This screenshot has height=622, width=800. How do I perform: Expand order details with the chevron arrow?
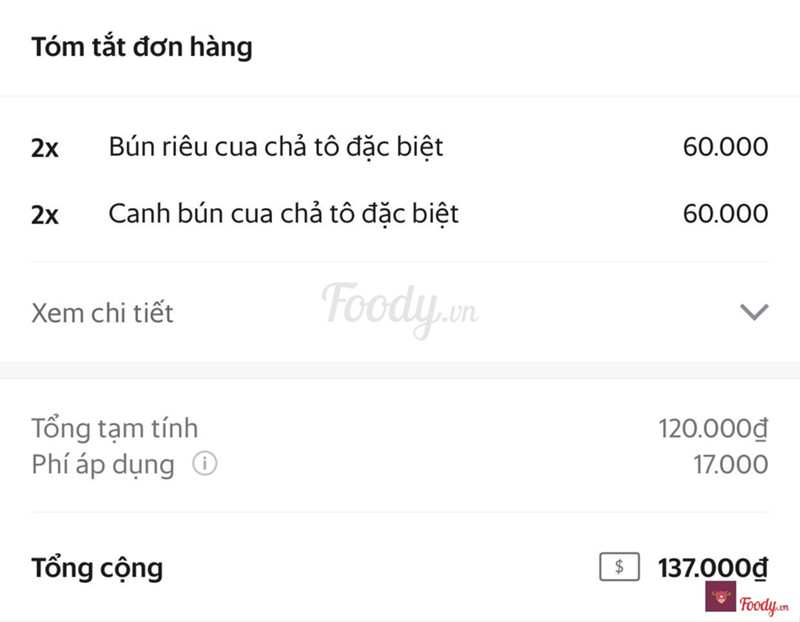point(753,312)
